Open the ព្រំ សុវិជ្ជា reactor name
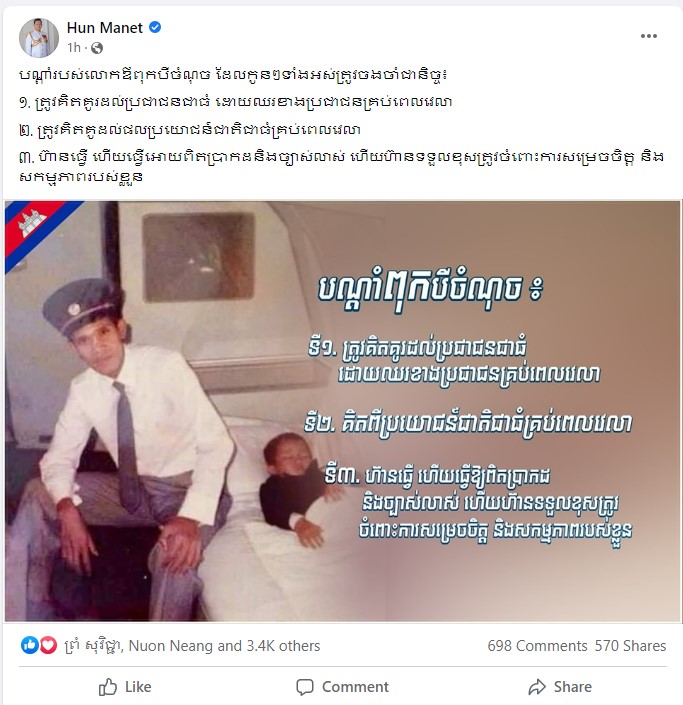Screen dimensions: 683x705 coord(93,646)
